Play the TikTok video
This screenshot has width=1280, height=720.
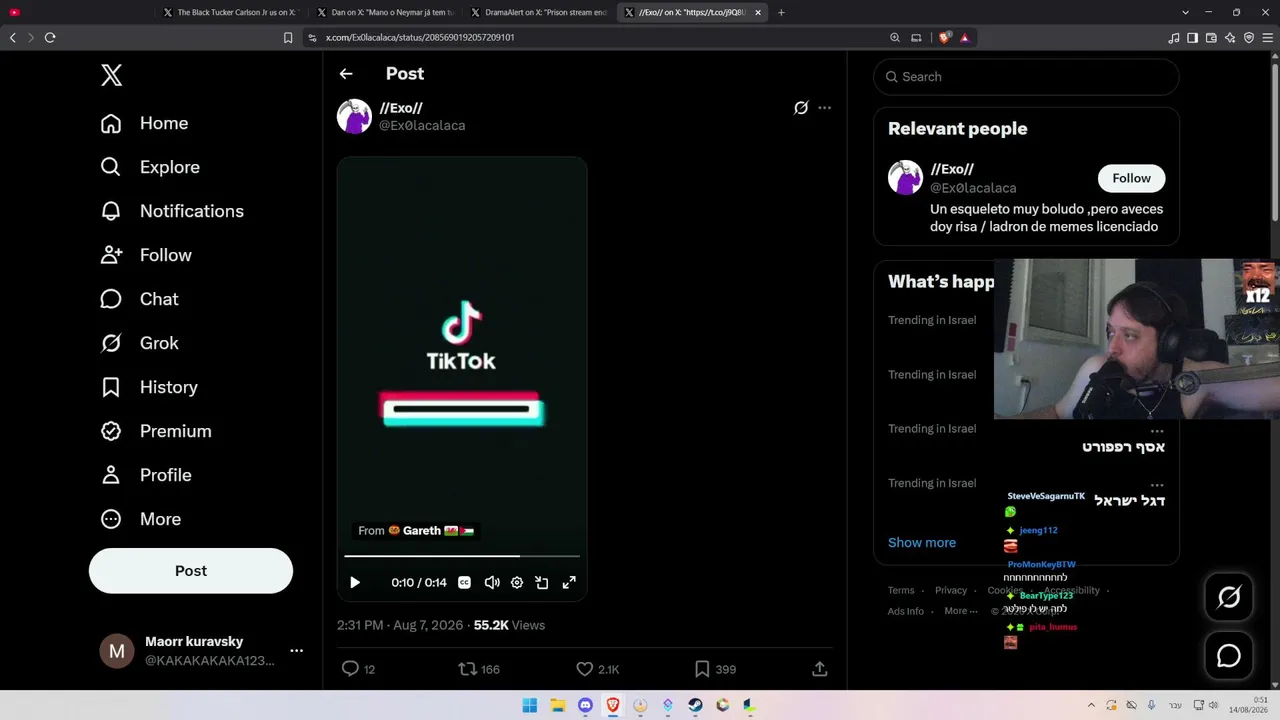[355, 582]
